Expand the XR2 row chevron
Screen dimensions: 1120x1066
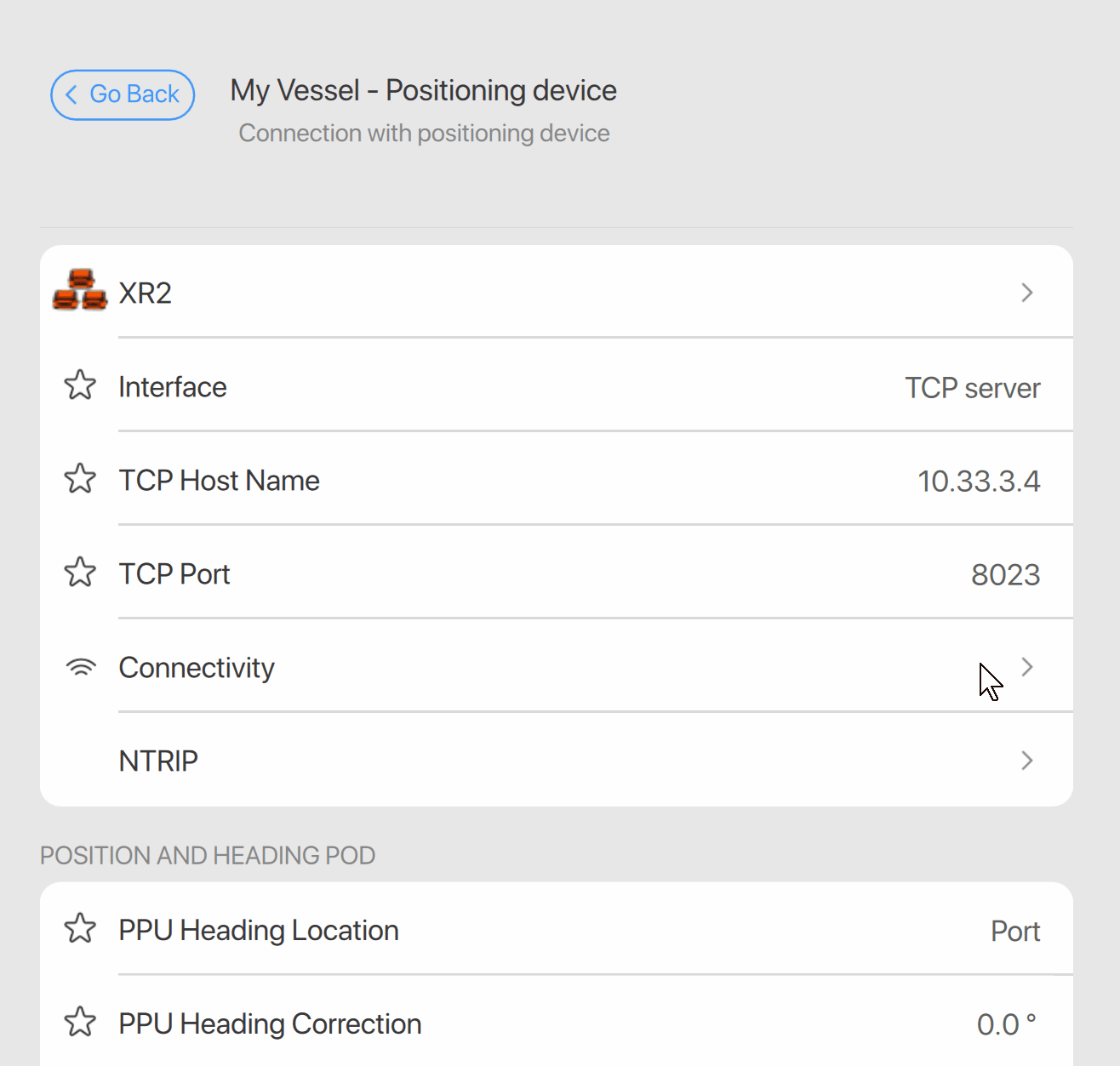click(x=1026, y=293)
